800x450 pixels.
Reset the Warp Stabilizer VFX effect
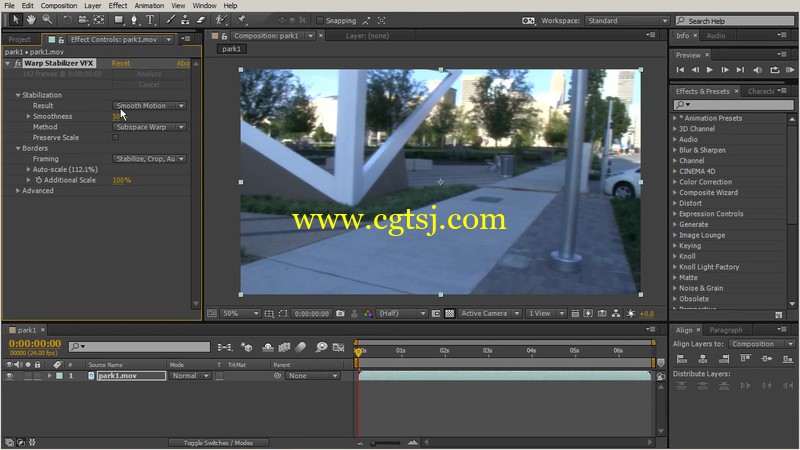(x=120, y=63)
